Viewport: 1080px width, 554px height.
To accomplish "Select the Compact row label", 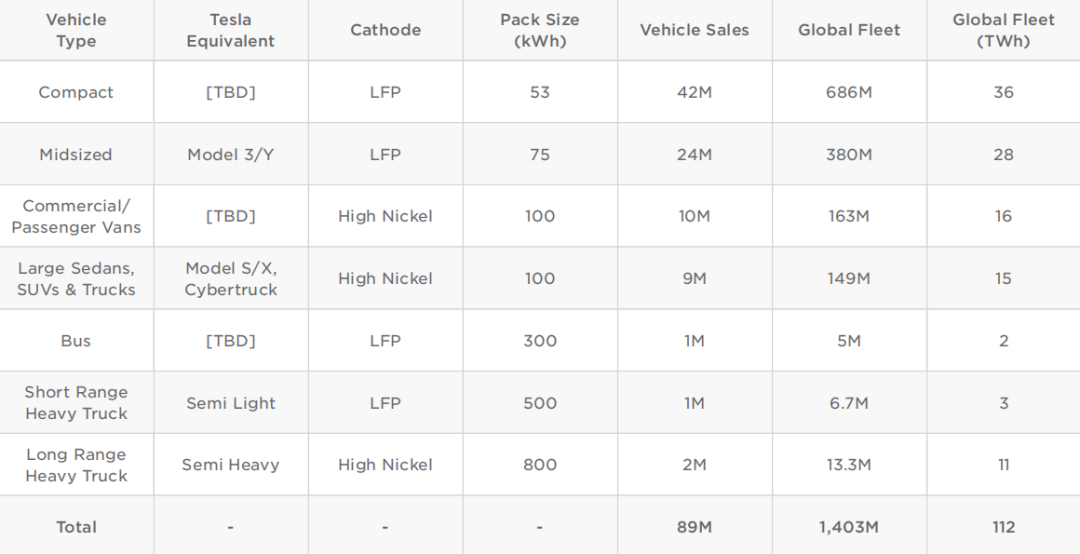I will (76, 92).
